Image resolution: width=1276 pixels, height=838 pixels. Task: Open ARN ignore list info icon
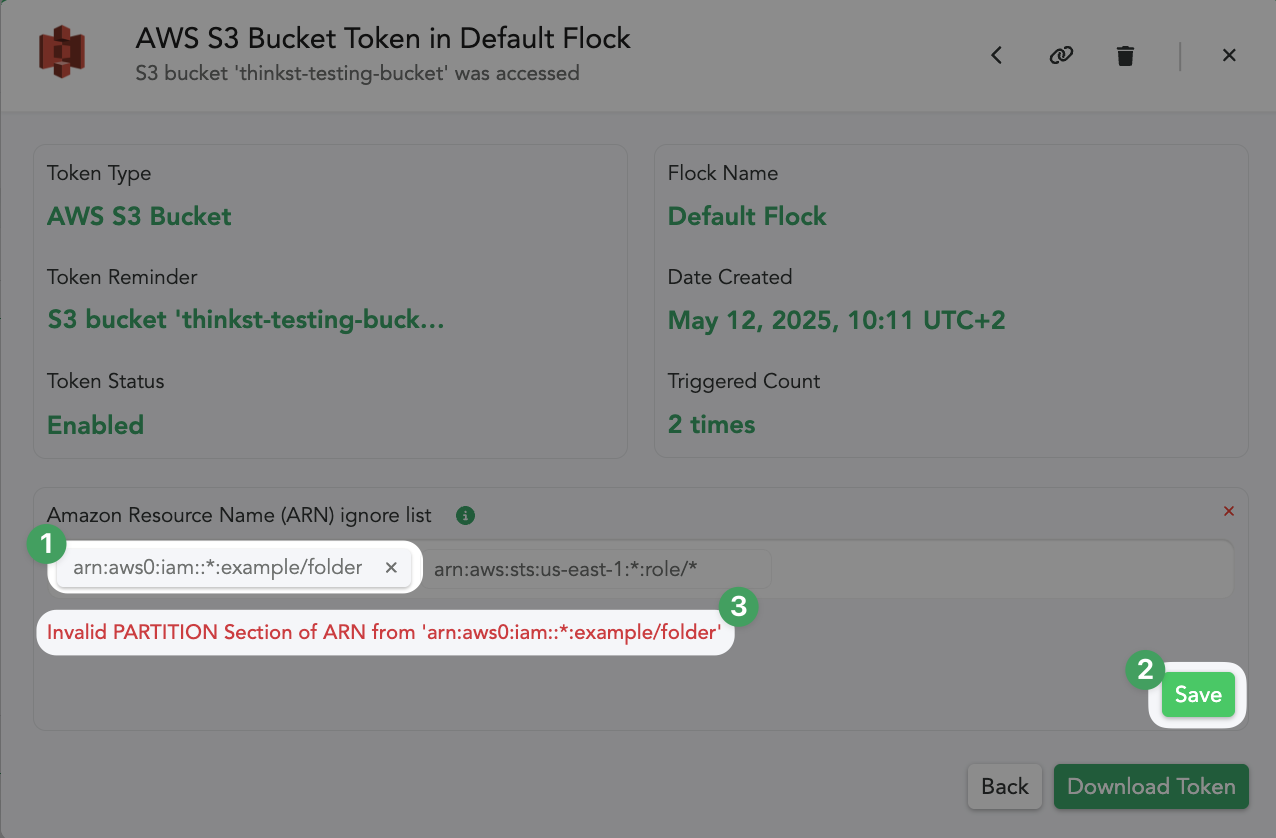(x=465, y=516)
